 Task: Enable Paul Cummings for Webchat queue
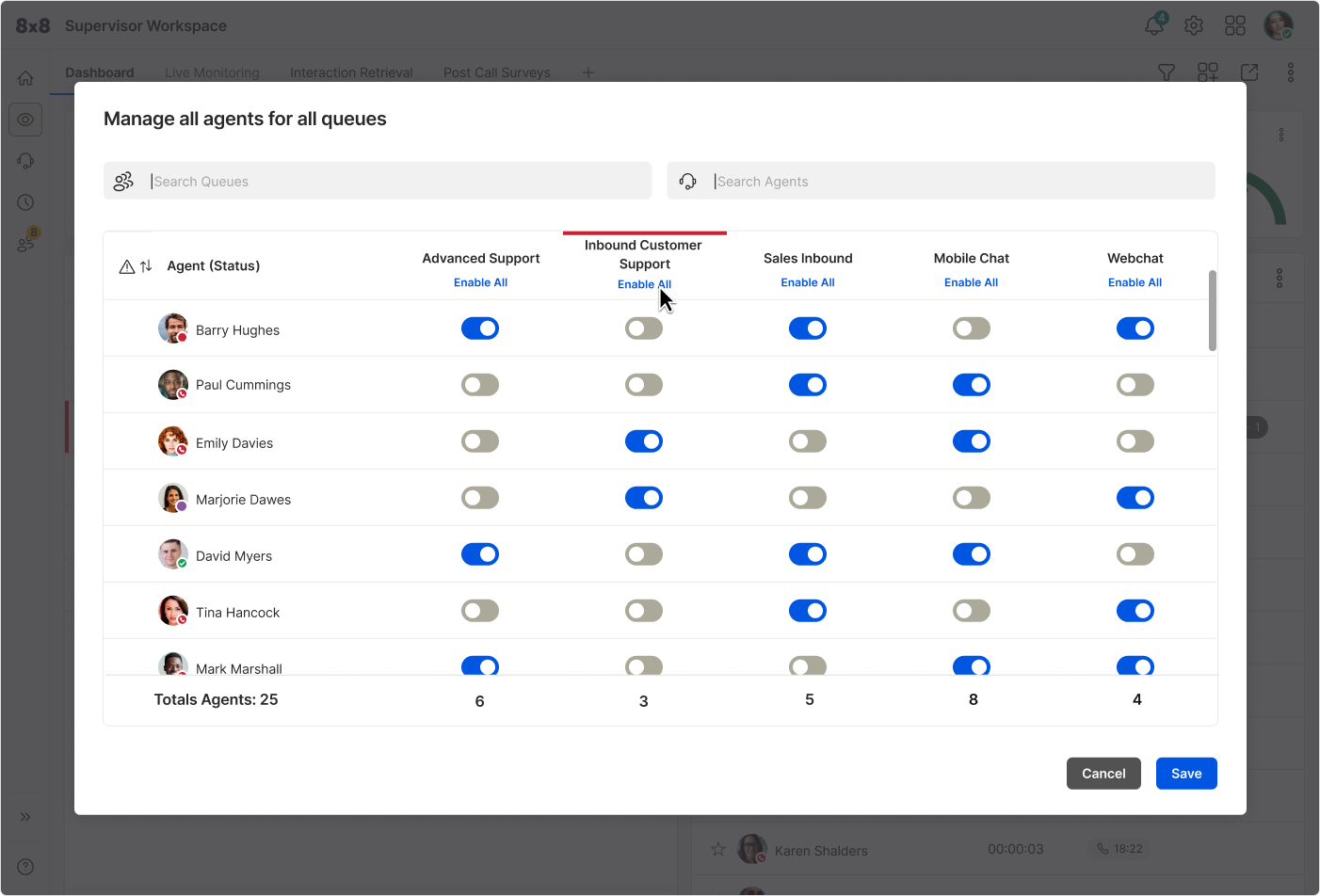pos(1135,385)
